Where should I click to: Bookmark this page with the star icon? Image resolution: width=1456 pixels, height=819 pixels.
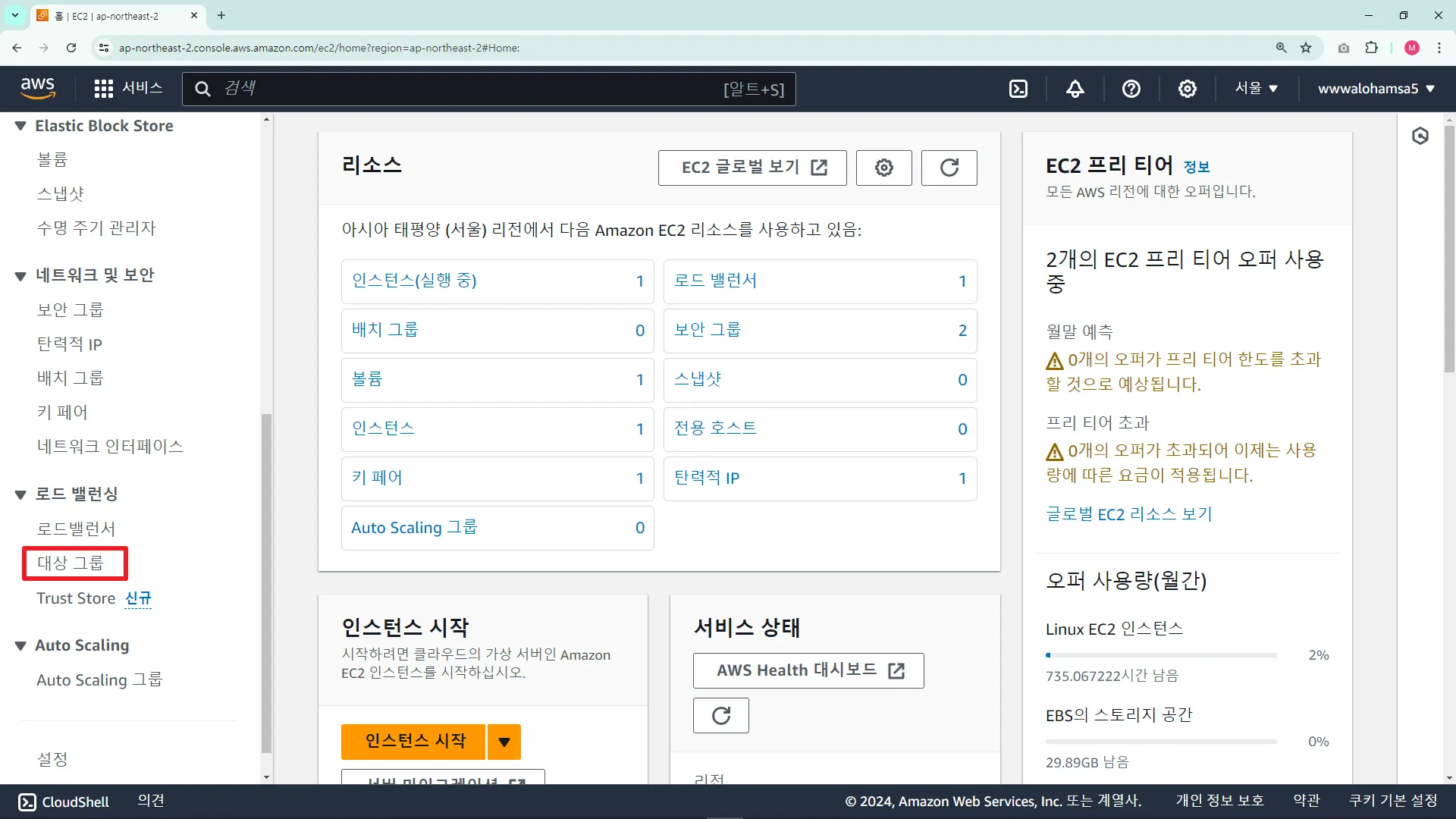pyautogui.click(x=1306, y=48)
